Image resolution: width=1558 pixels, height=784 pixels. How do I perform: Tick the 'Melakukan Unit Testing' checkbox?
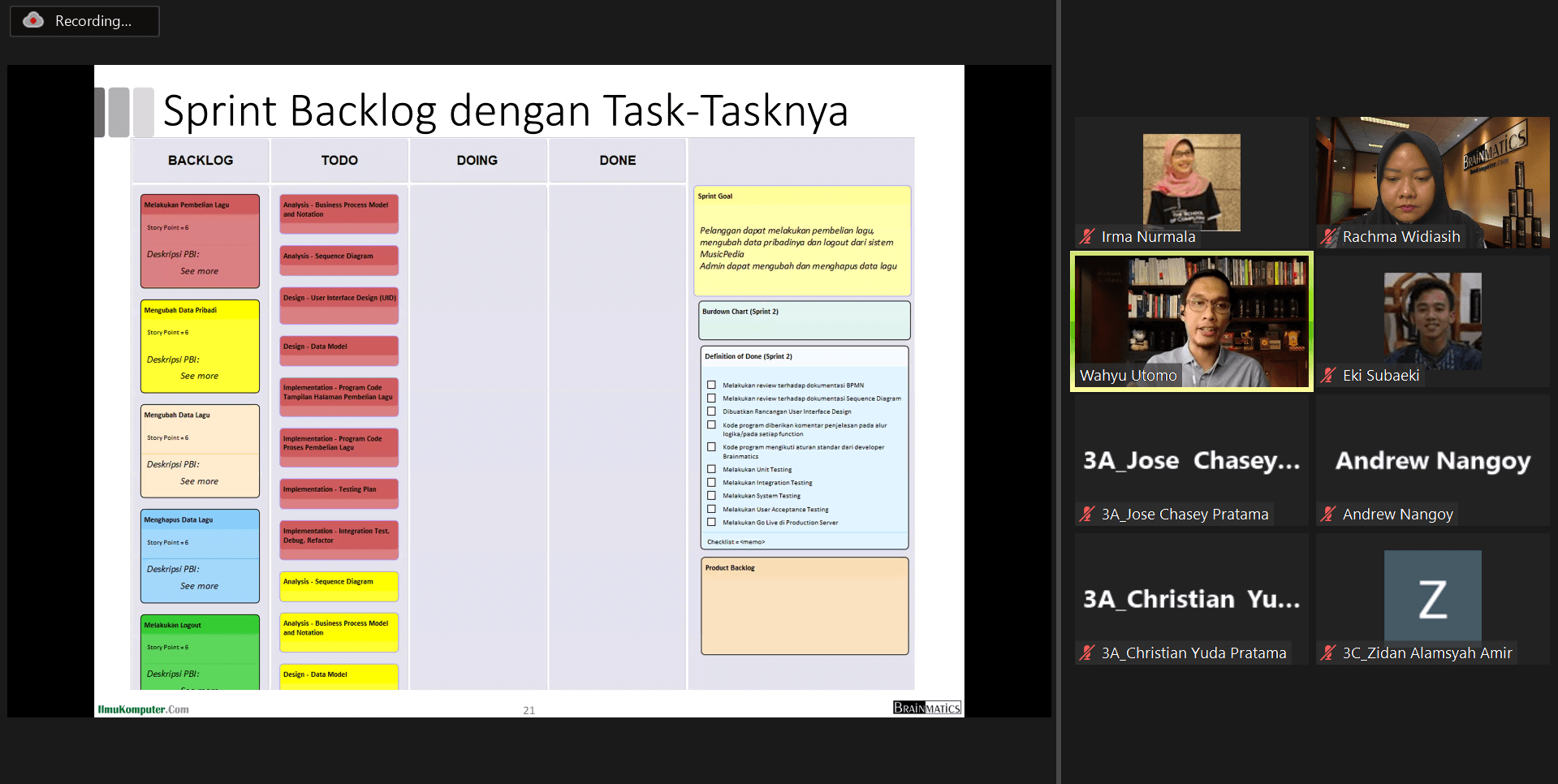point(711,469)
